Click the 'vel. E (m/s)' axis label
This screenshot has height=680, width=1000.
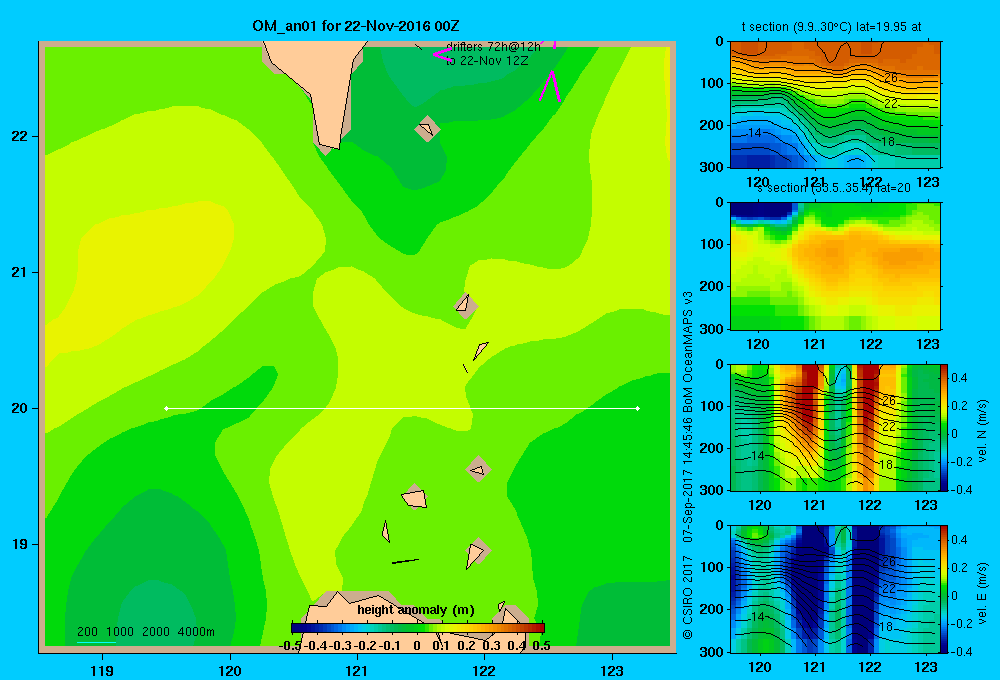[983, 593]
